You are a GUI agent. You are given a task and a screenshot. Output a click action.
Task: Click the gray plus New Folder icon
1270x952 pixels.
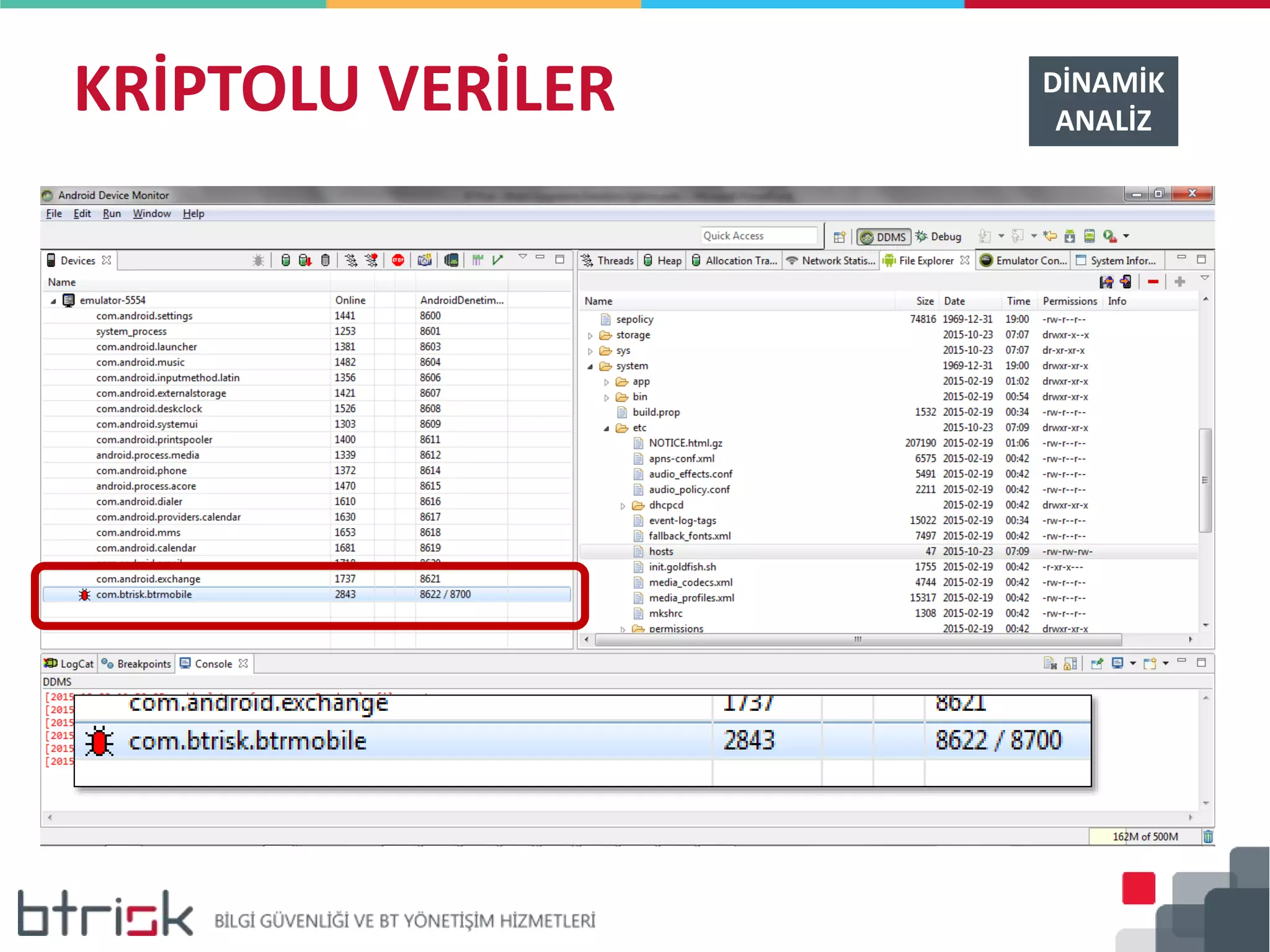(1179, 282)
